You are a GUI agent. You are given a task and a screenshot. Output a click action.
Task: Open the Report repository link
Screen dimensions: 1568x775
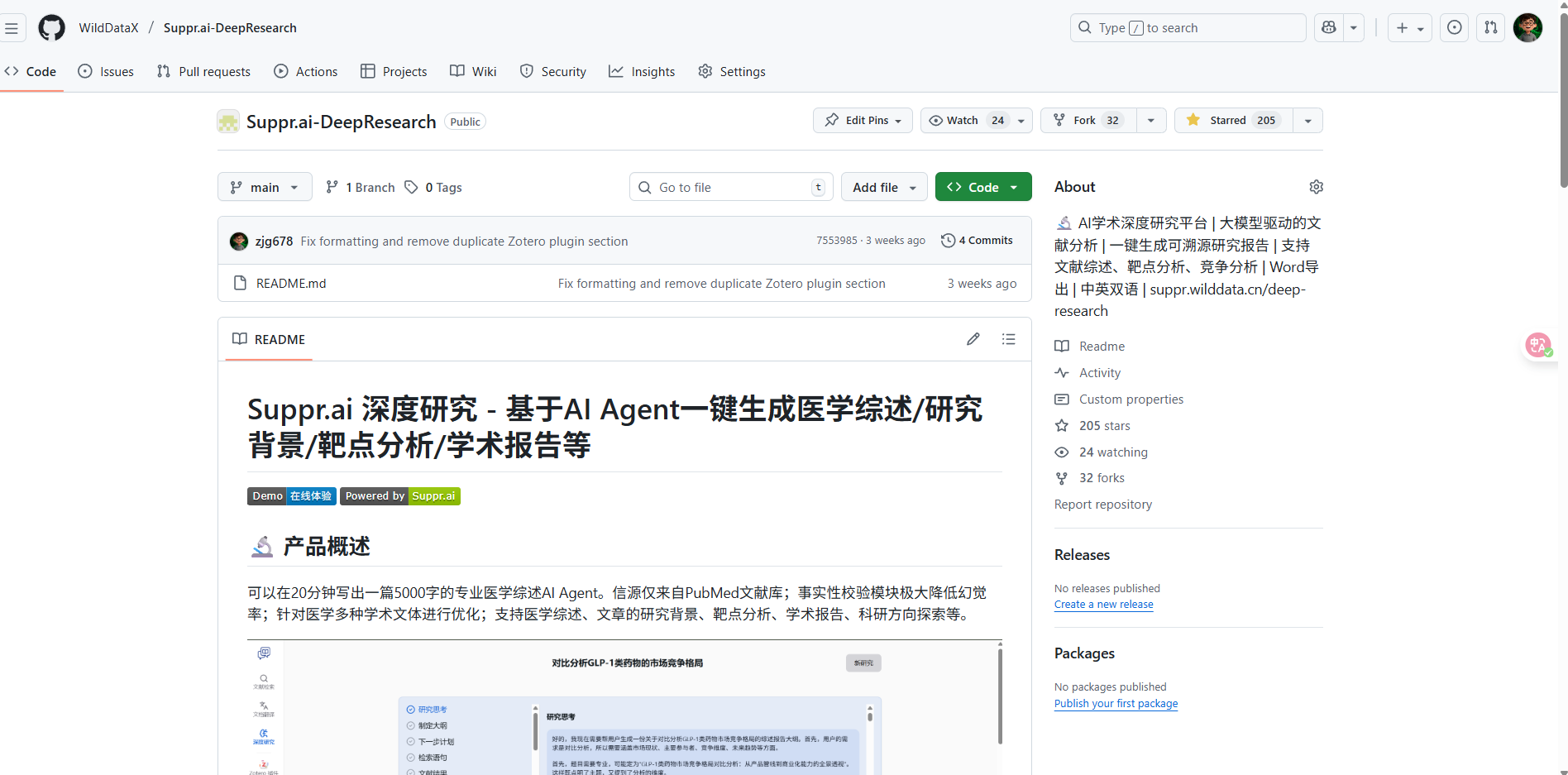[1103, 505]
